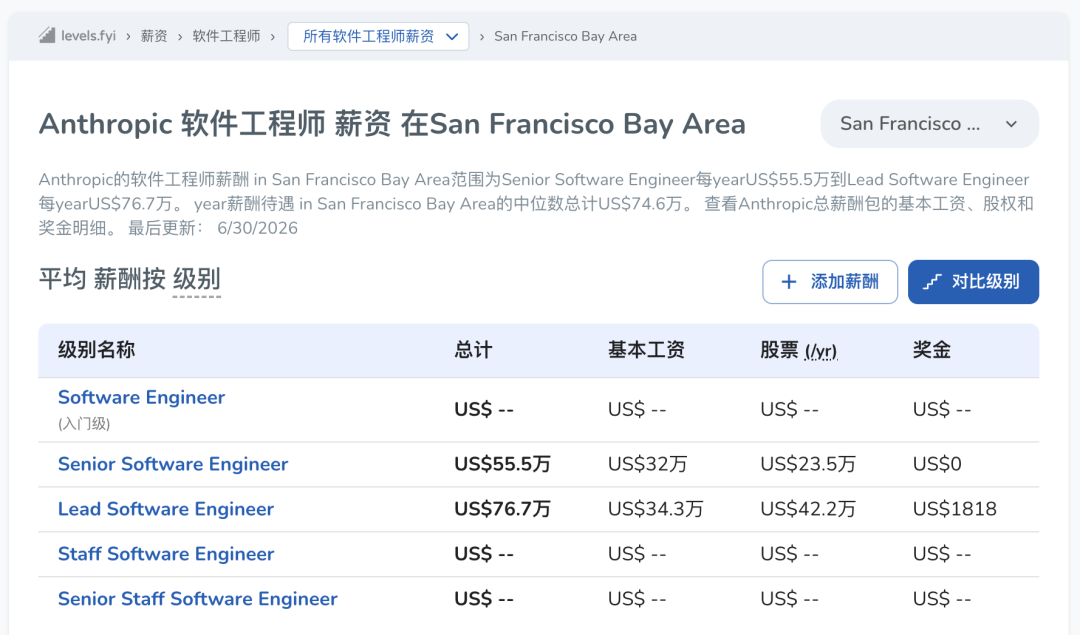Select San Francisco Bay Area breadcrumb text

[565, 36]
